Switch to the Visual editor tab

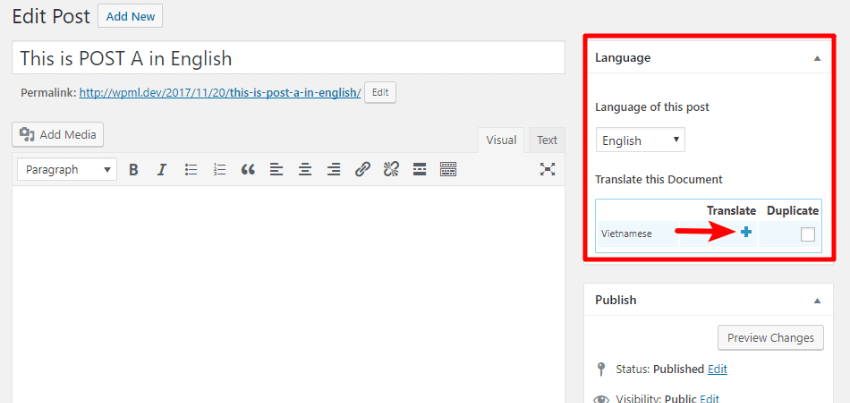tap(501, 140)
